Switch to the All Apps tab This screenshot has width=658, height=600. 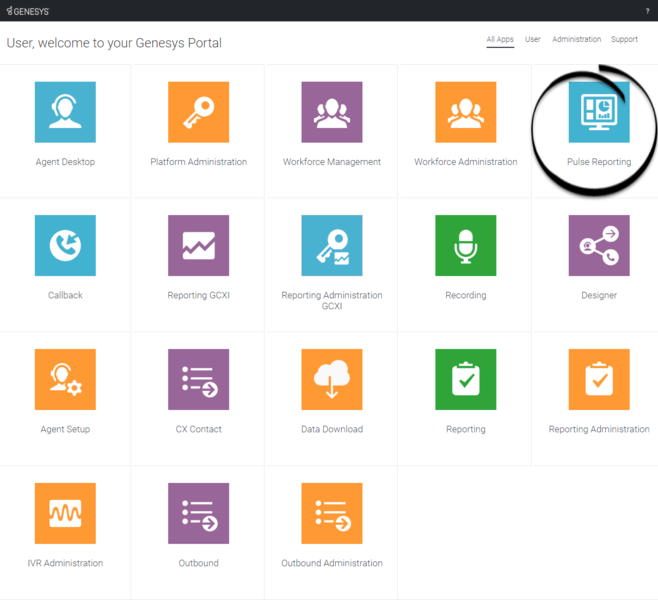[x=500, y=39]
